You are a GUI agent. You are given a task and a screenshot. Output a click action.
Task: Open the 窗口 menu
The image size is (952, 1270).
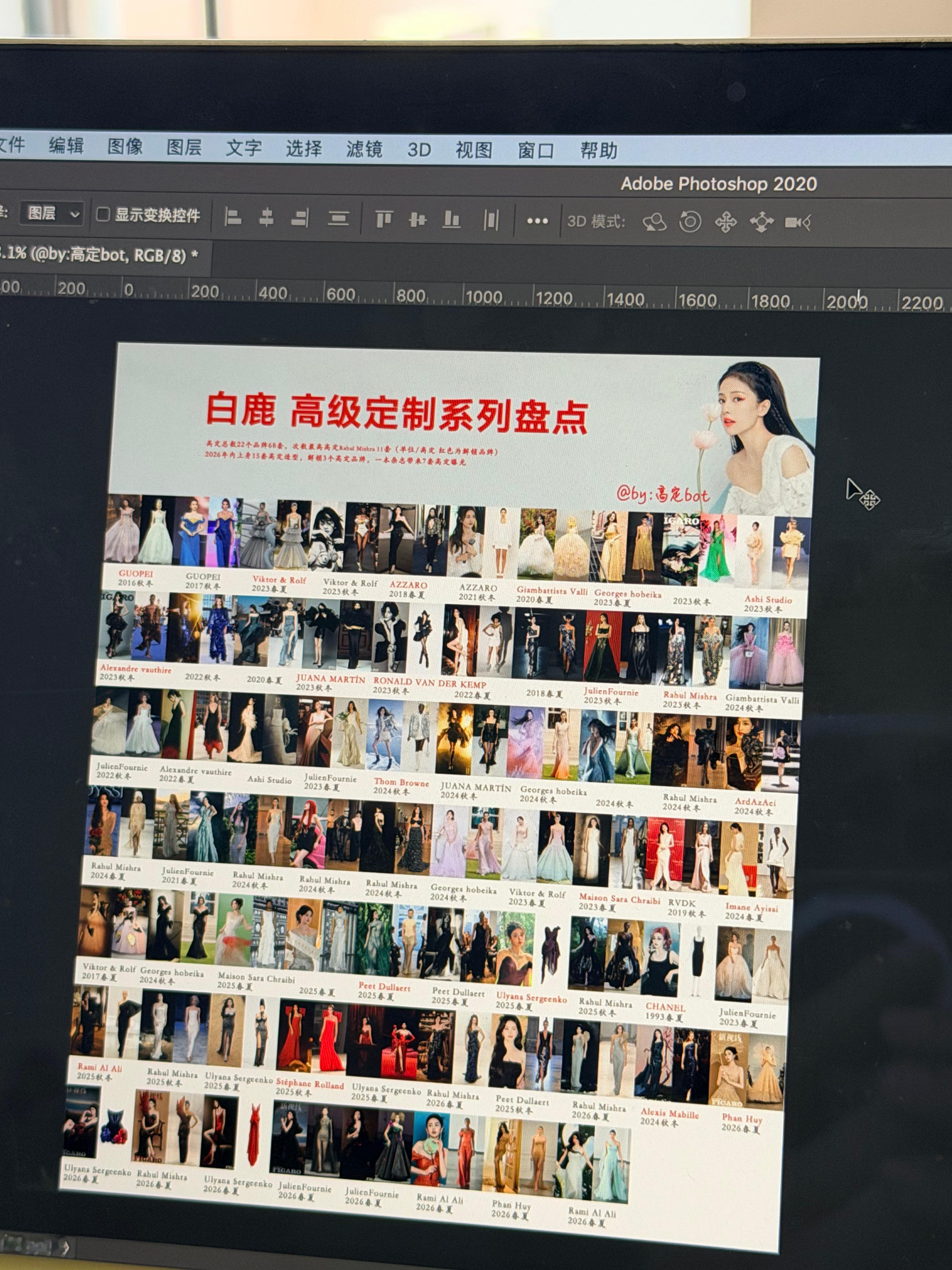pos(536,151)
